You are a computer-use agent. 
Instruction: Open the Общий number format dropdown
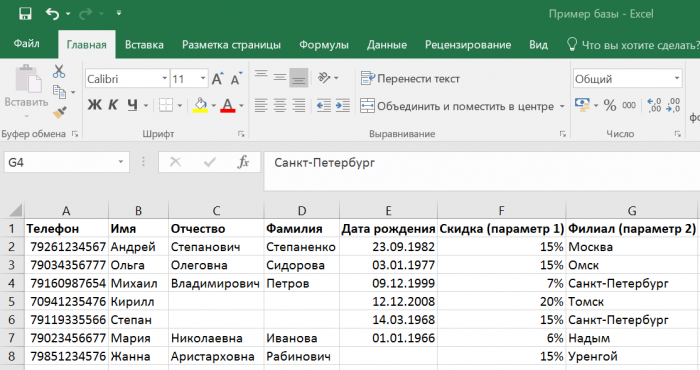coord(677,79)
